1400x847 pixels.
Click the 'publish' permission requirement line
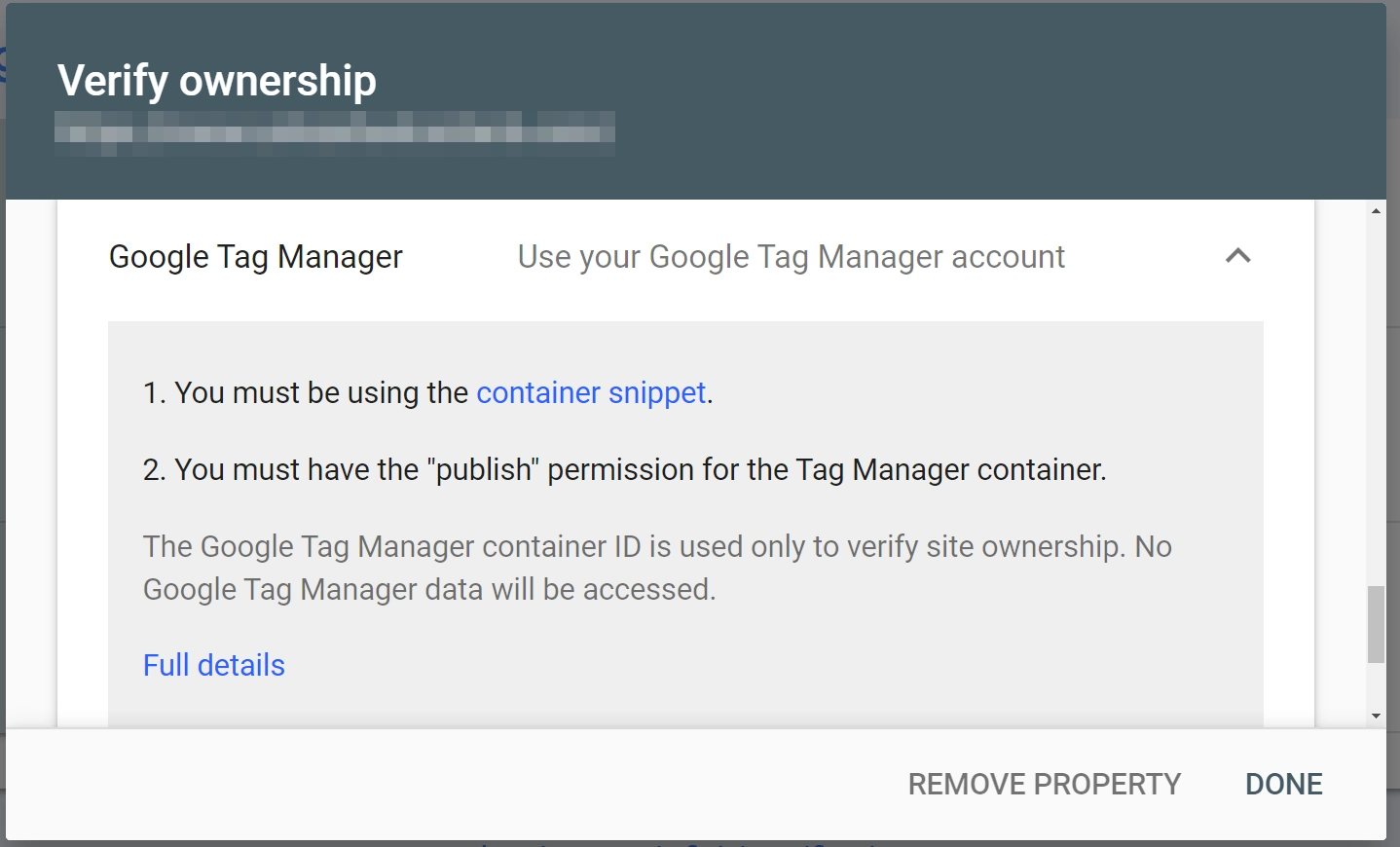coord(625,469)
